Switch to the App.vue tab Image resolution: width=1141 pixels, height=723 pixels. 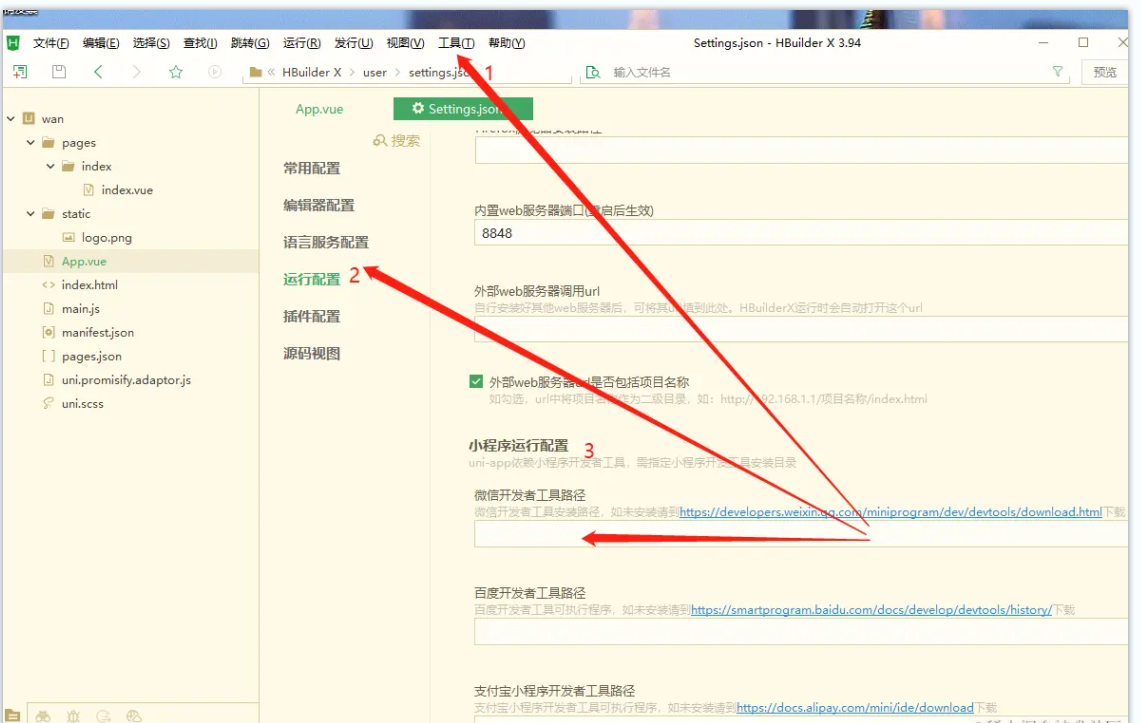point(320,108)
